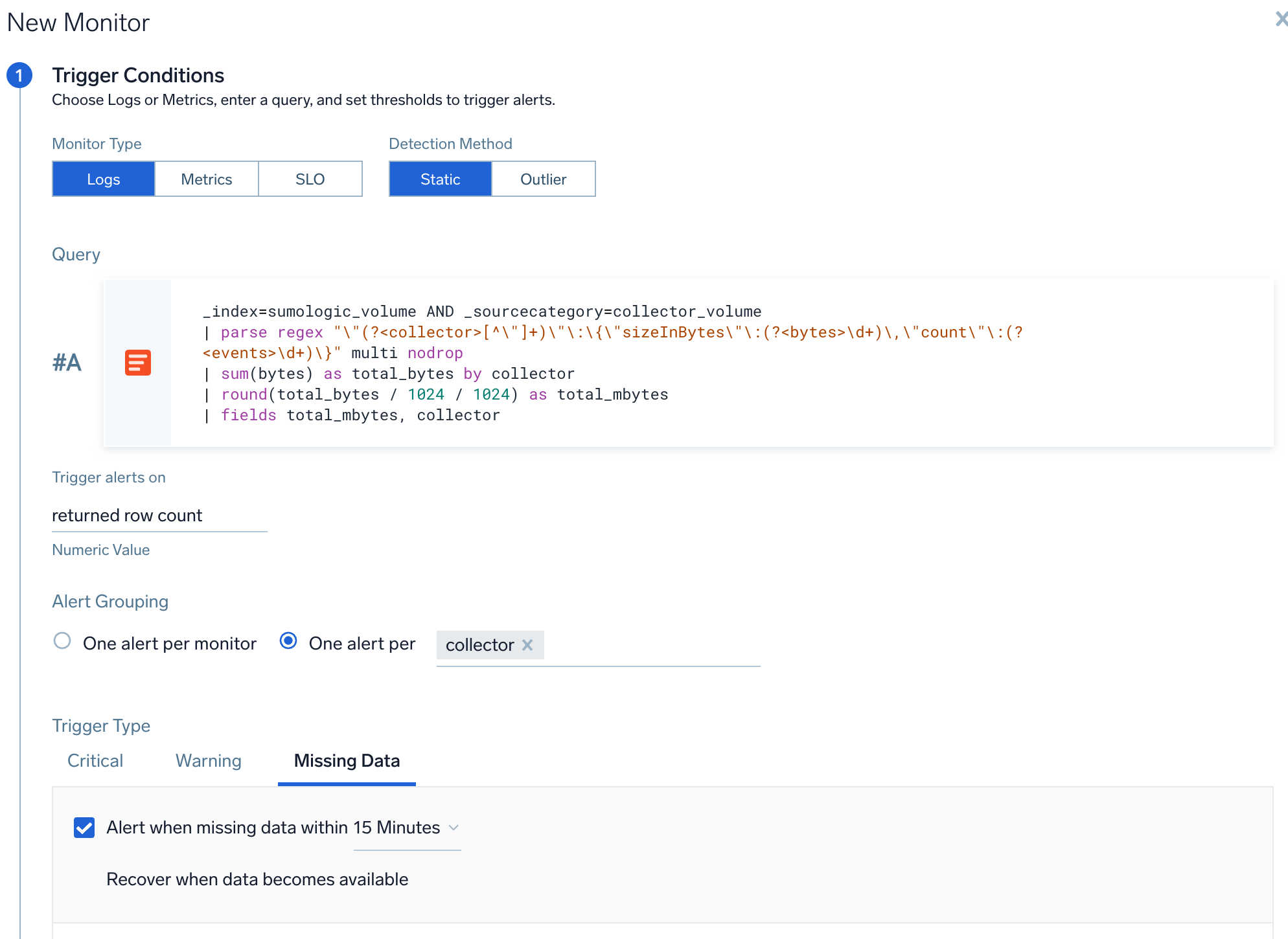The width and height of the screenshot is (1288, 939).
Task: Choose Static detection method
Action: pyautogui.click(x=441, y=179)
